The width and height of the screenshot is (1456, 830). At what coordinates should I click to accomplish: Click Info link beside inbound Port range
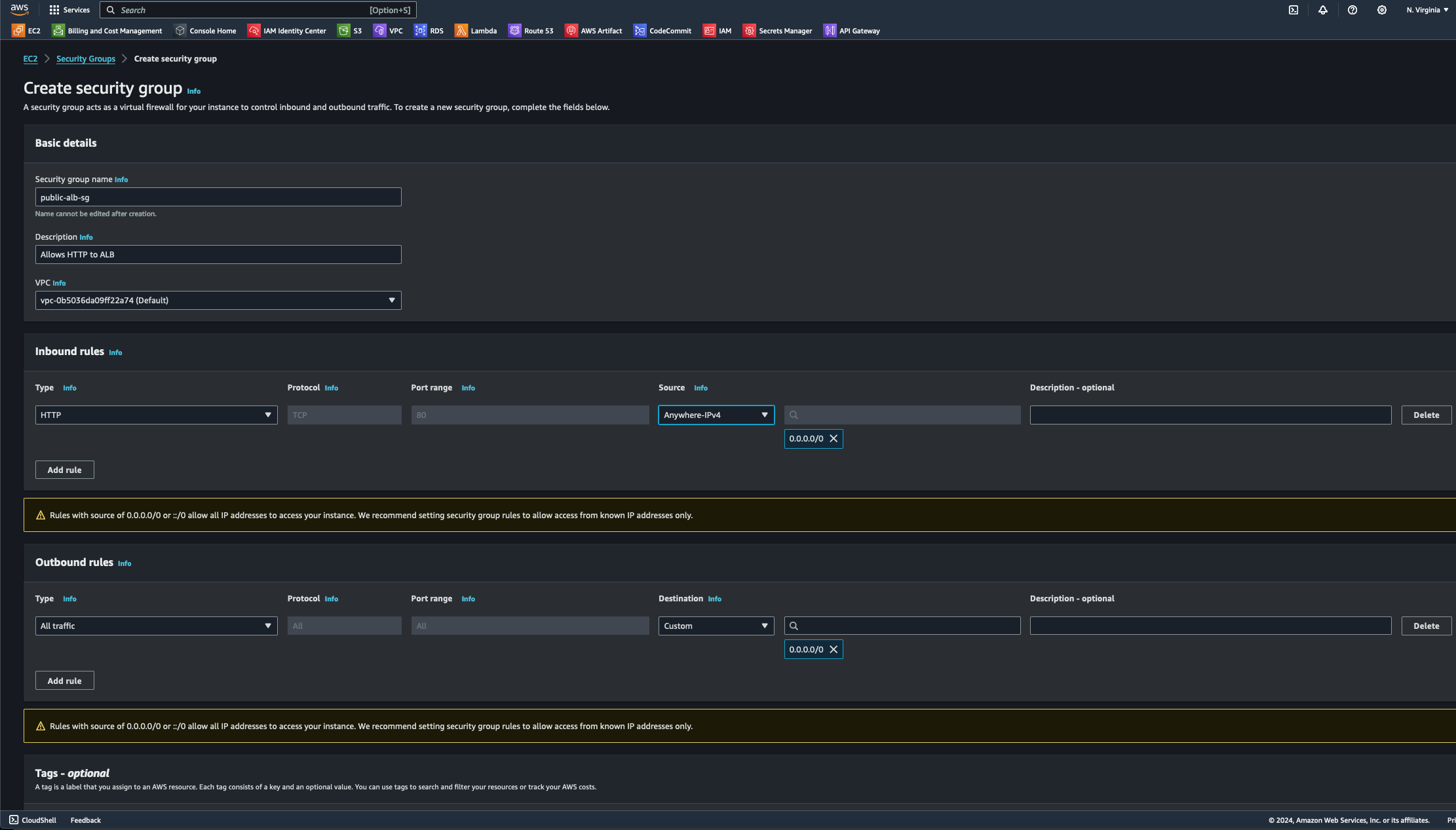click(x=468, y=388)
